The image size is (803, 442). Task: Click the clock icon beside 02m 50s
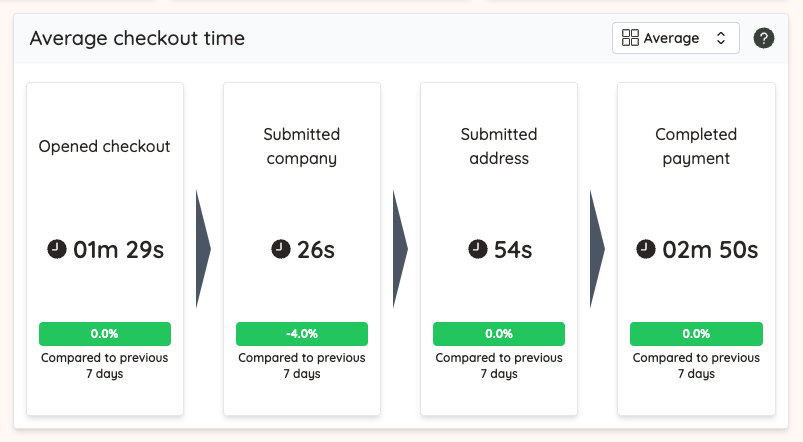646,249
